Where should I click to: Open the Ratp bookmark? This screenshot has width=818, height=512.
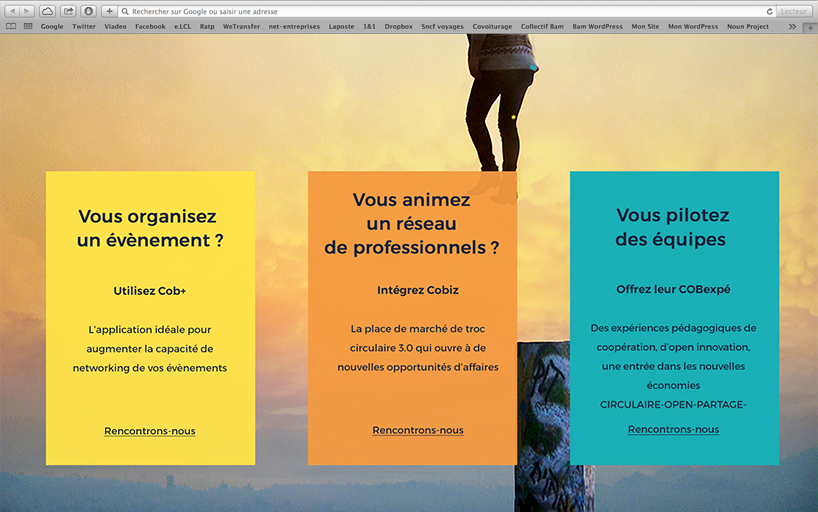[x=207, y=27]
